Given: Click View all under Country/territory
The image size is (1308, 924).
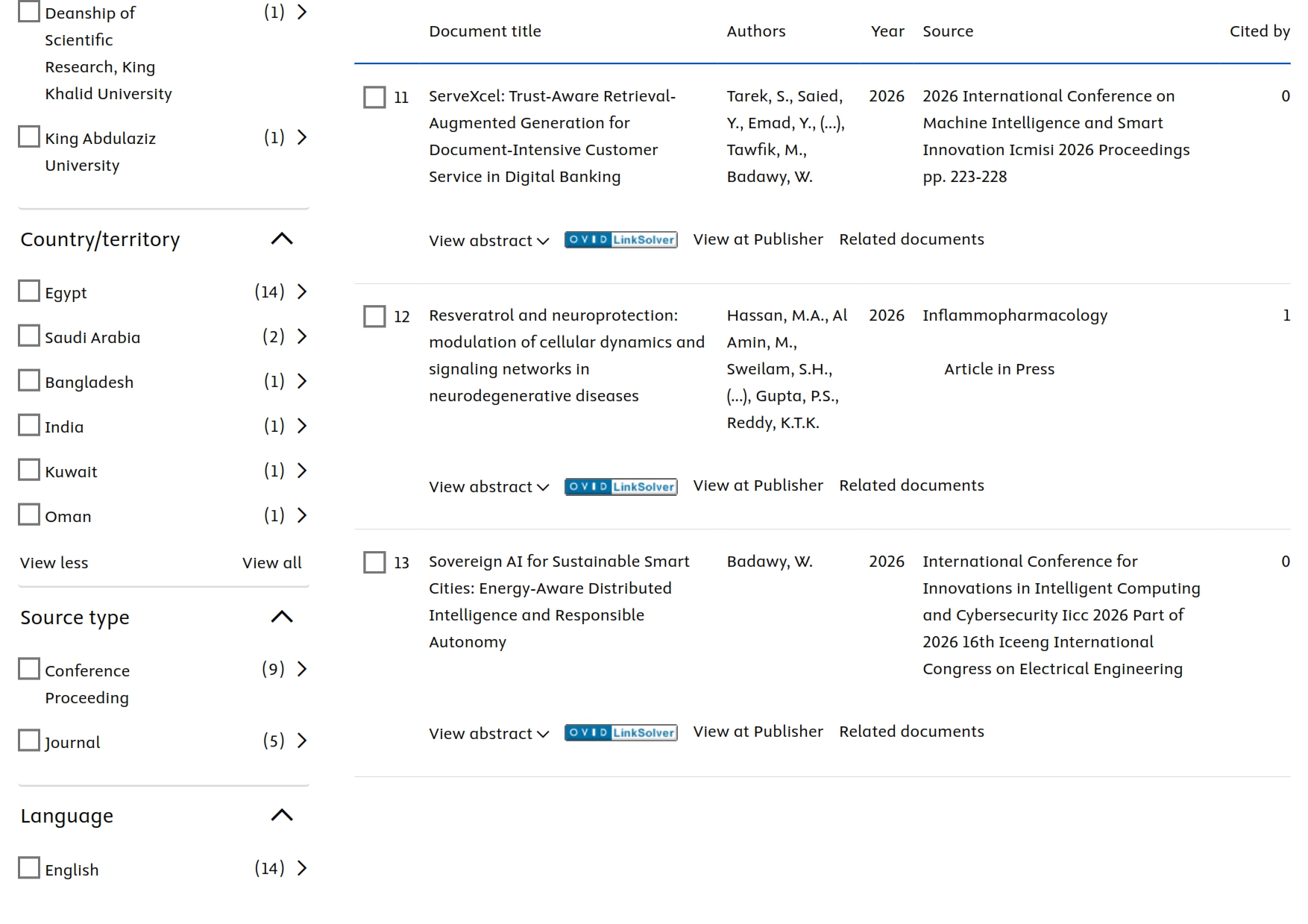Looking at the screenshot, I should point(272,563).
